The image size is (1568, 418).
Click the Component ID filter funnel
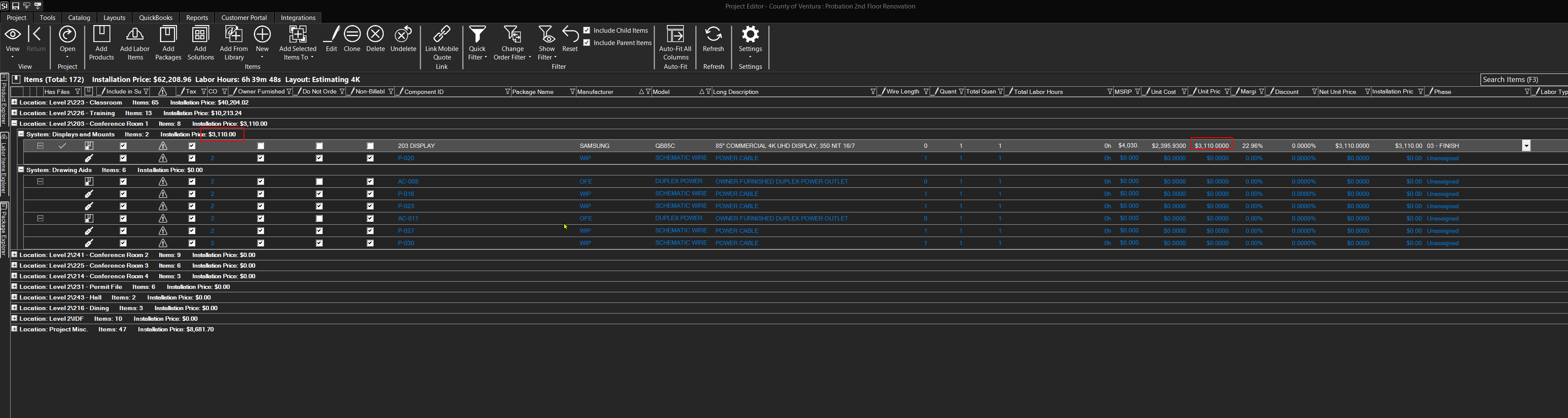pos(507,91)
